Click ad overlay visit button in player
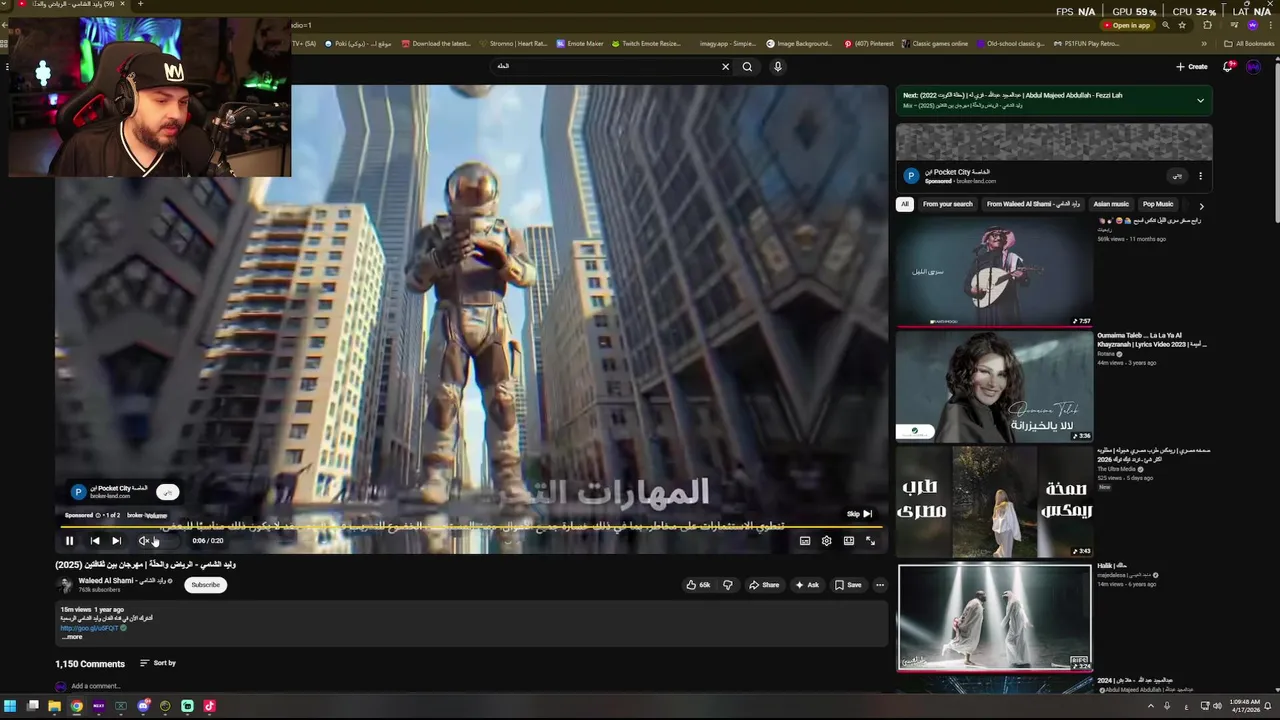1280x720 pixels. (168, 492)
